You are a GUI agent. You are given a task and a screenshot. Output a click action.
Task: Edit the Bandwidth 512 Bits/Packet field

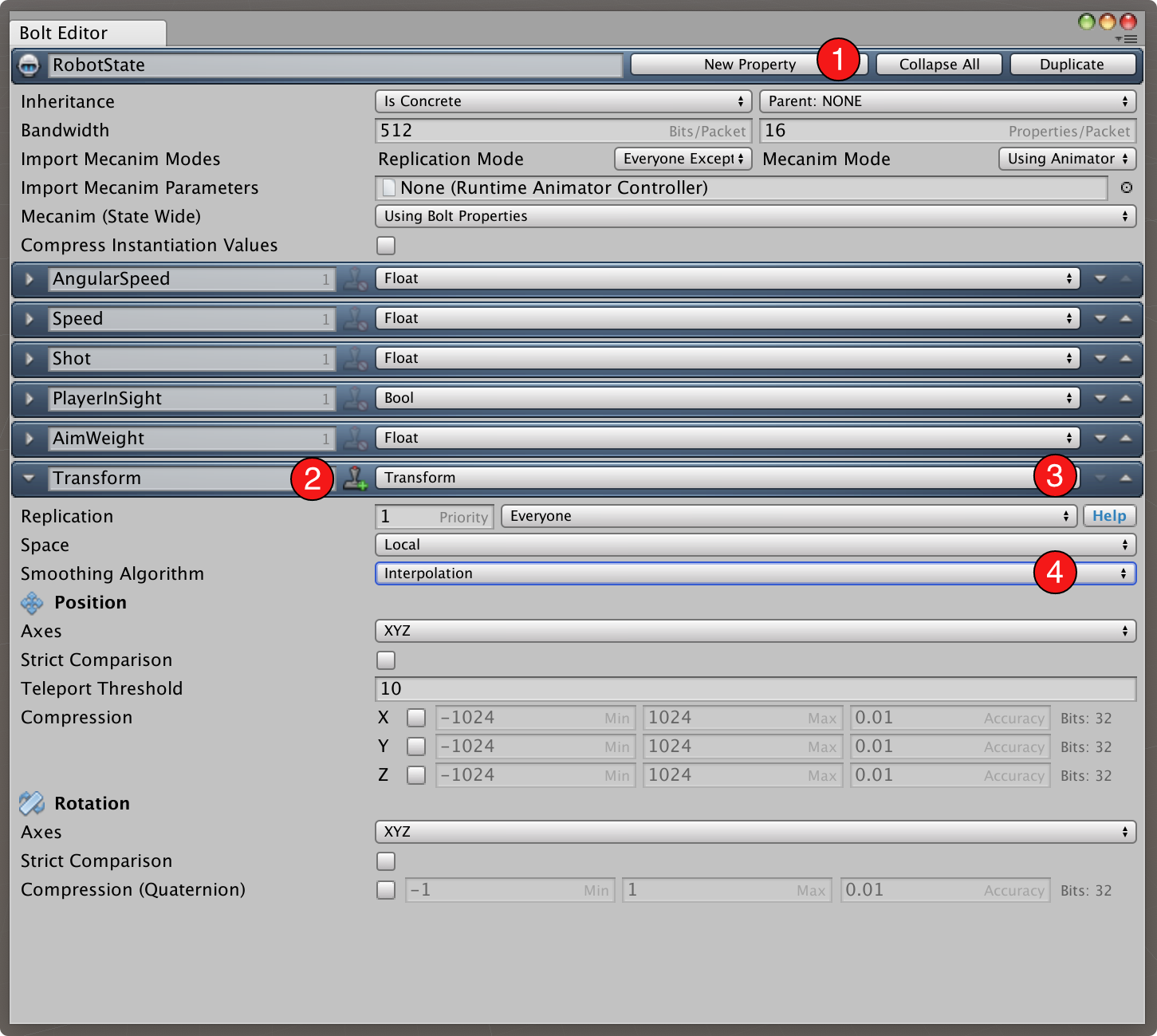[x=564, y=130]
